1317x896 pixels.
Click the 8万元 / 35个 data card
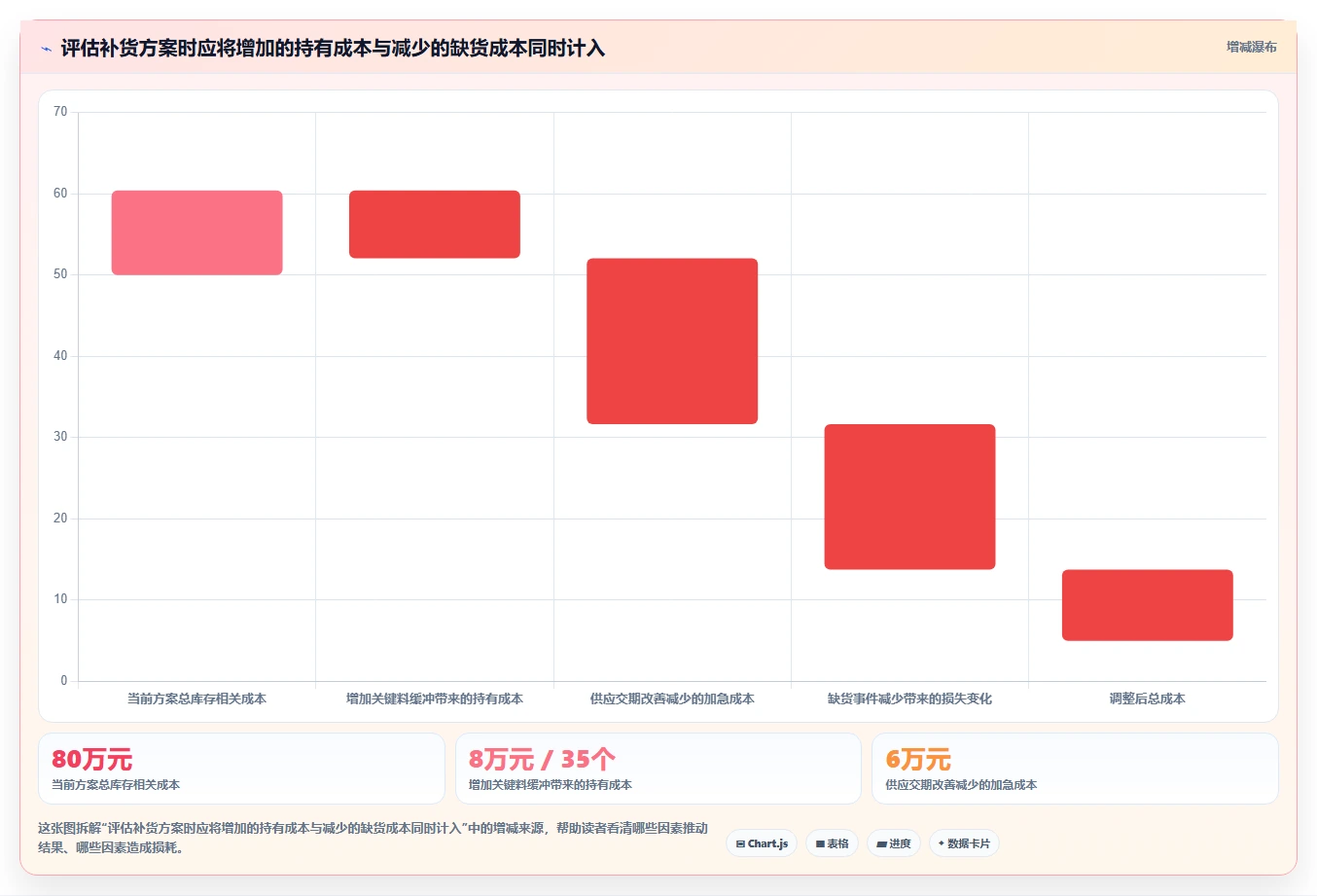coord(658,769)
